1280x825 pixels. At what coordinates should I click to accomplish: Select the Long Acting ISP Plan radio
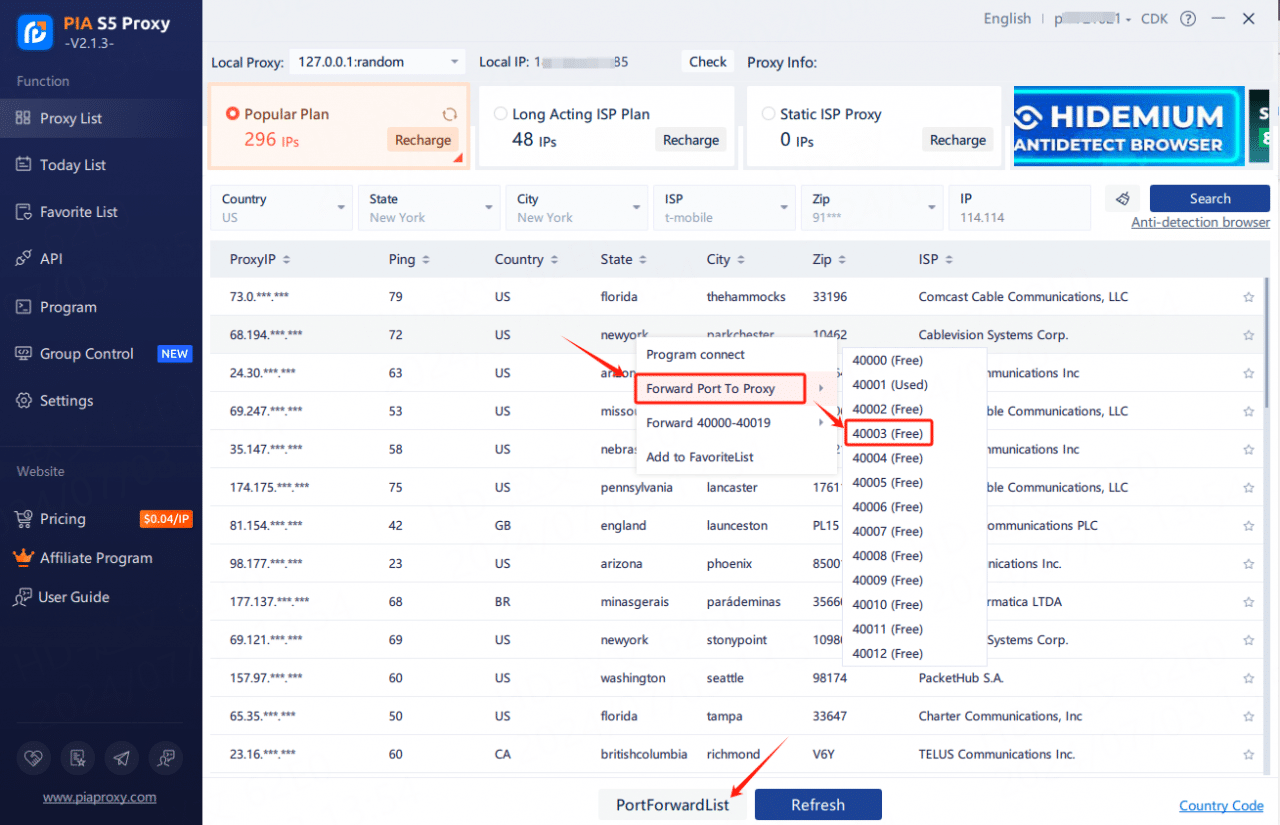coord(501,114)
